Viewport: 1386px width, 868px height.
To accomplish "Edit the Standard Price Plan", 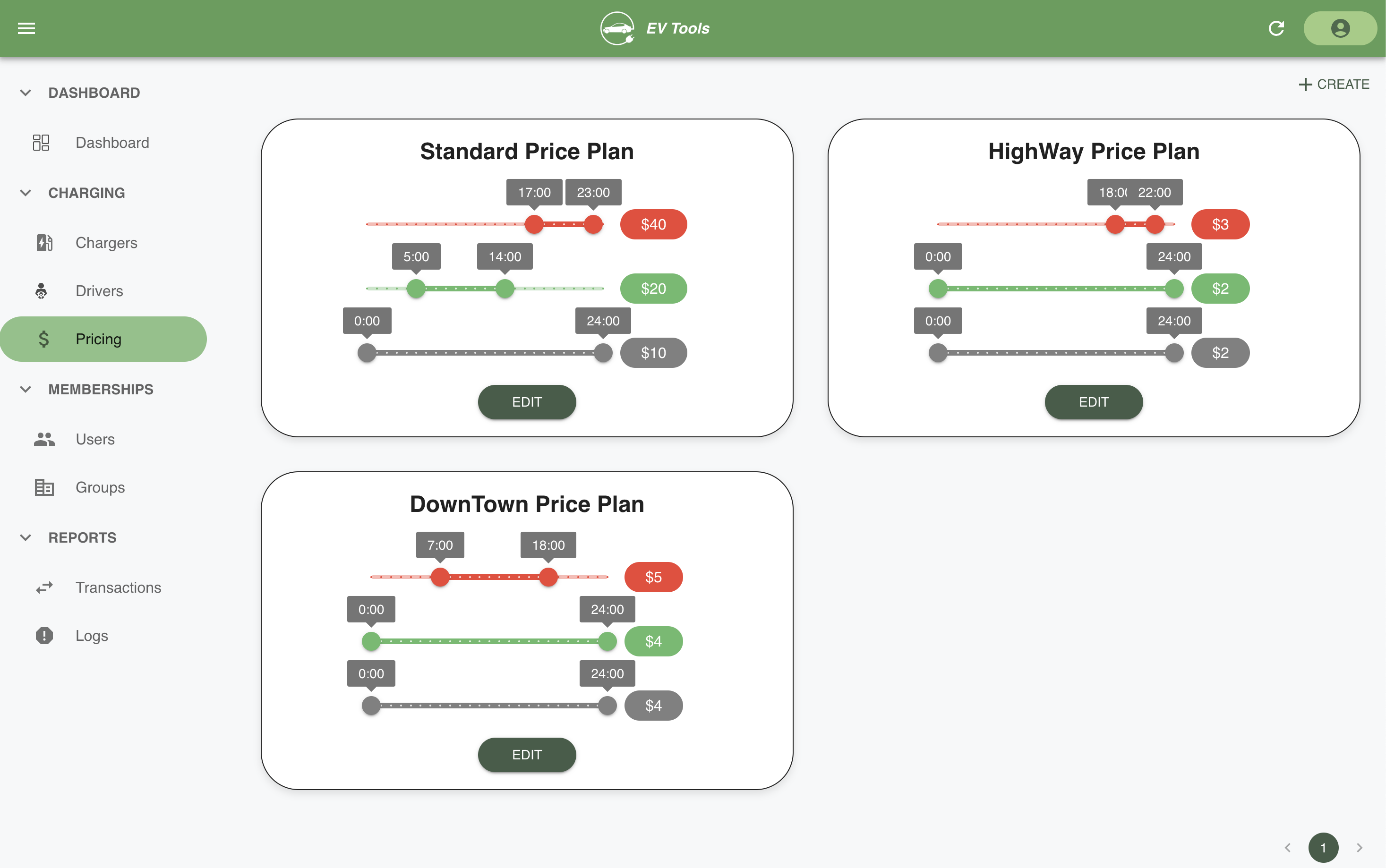I will point(527,402).
